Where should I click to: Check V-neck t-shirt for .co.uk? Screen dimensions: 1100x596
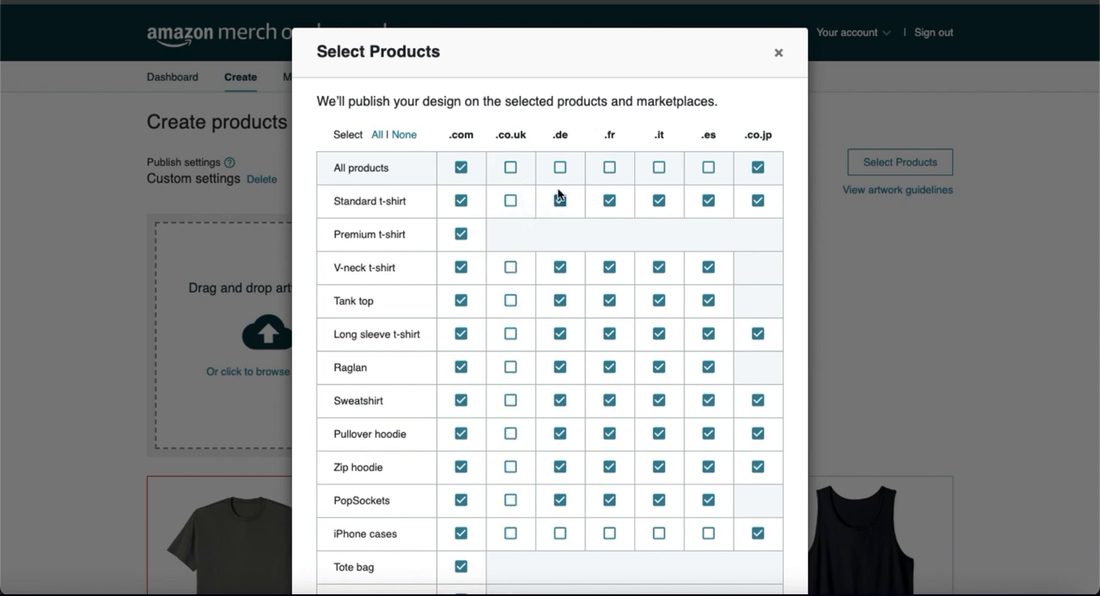tap(511, 267)
